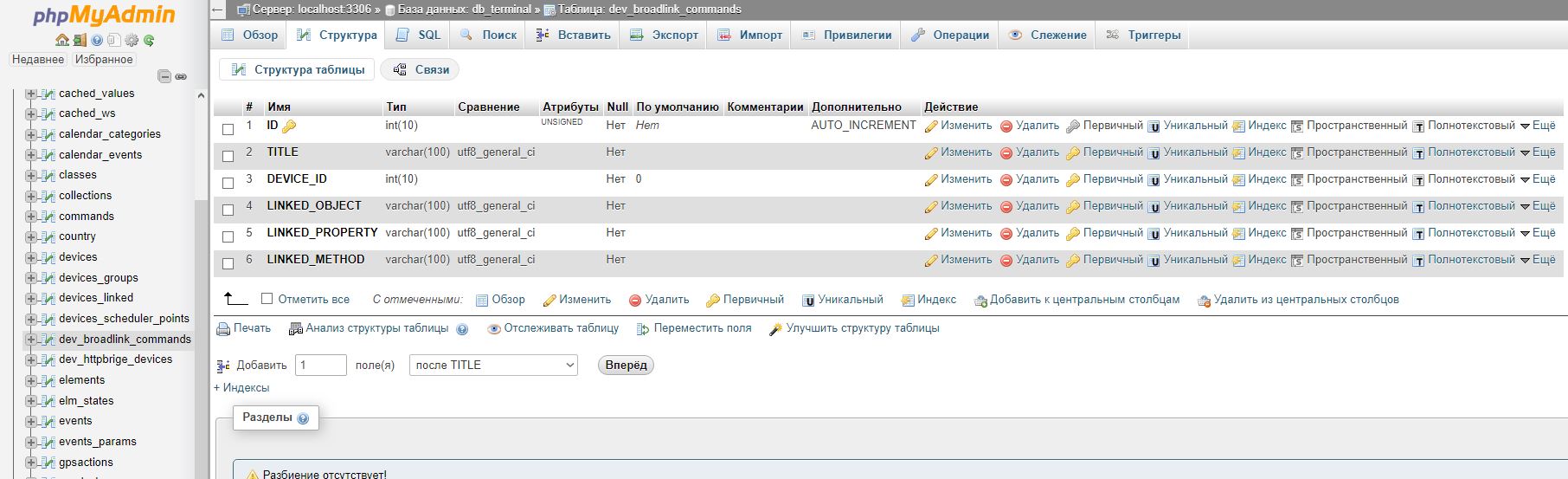
Task: Click delete icon for ID row
Action: click(x=1006, y=126)
